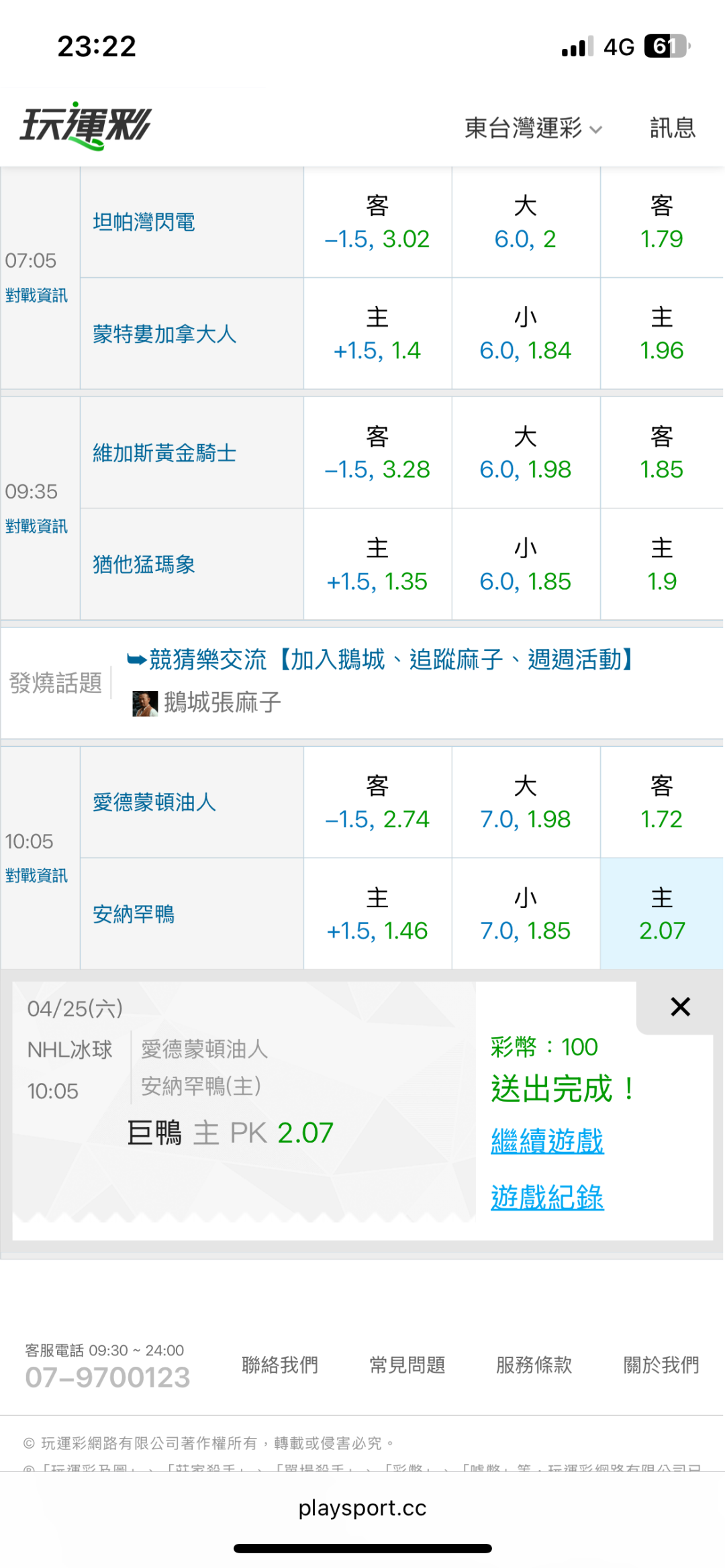
Task: Choose 大 6.0, 1.98 for 維加斯黃金騎士
Action: [x=525, y=454]
